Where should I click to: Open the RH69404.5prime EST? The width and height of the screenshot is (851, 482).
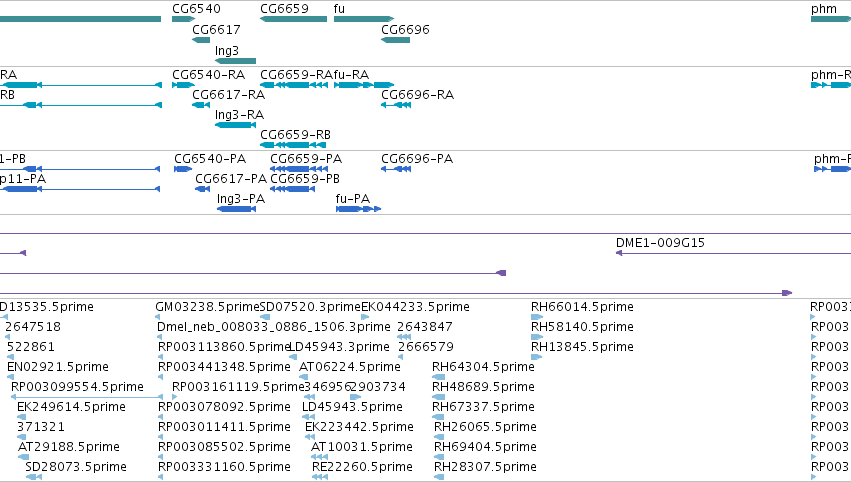(439, 458)
